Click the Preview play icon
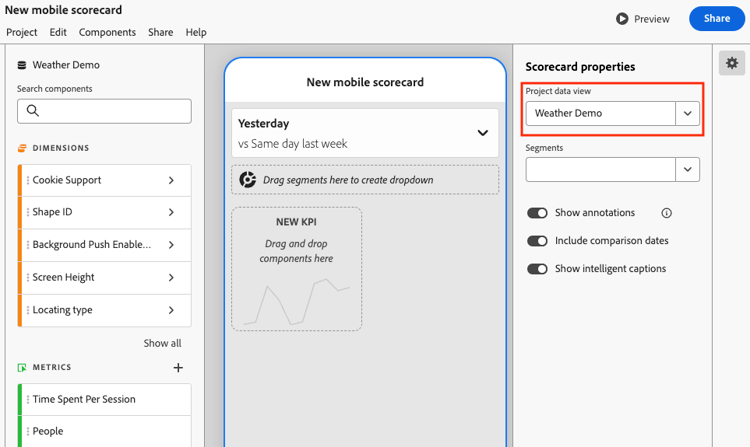The height and width of the screenshot is (447, 750). [x=622, y=19]
